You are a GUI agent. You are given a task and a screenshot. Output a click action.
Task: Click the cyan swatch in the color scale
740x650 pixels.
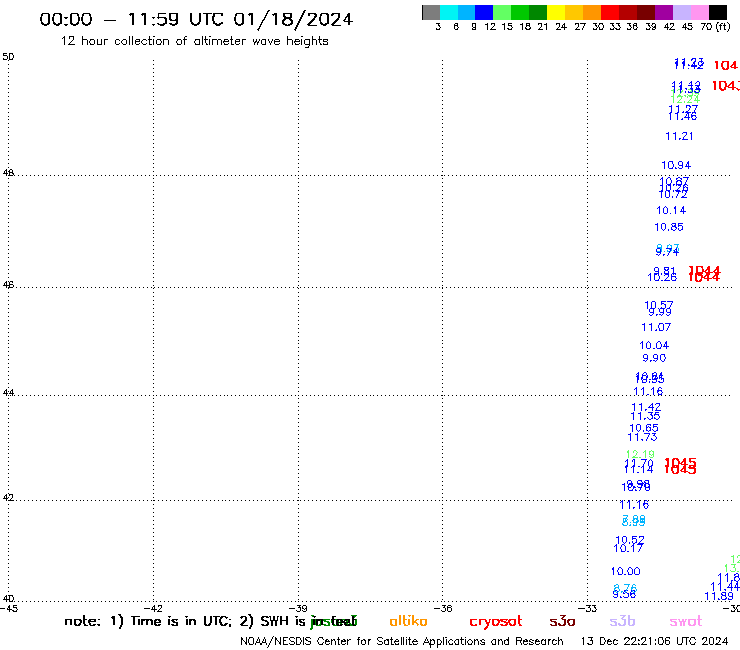448,12
